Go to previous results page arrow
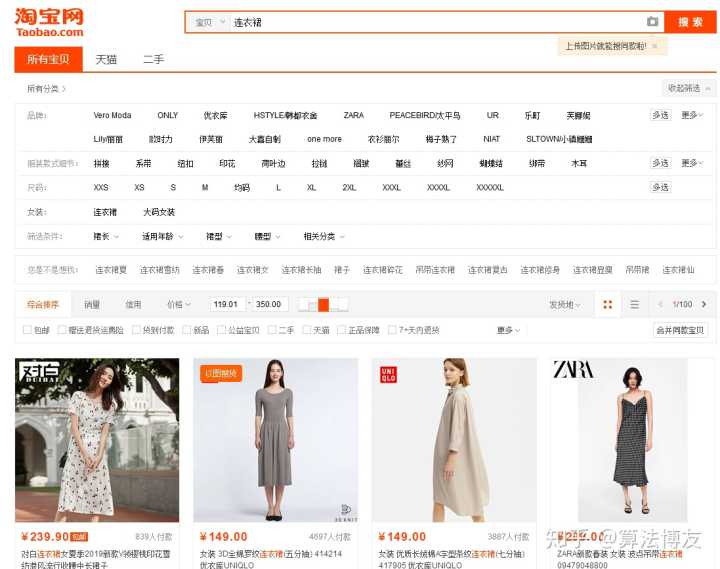This screenshot has height=569, width=720. click(x=660, y=304)
